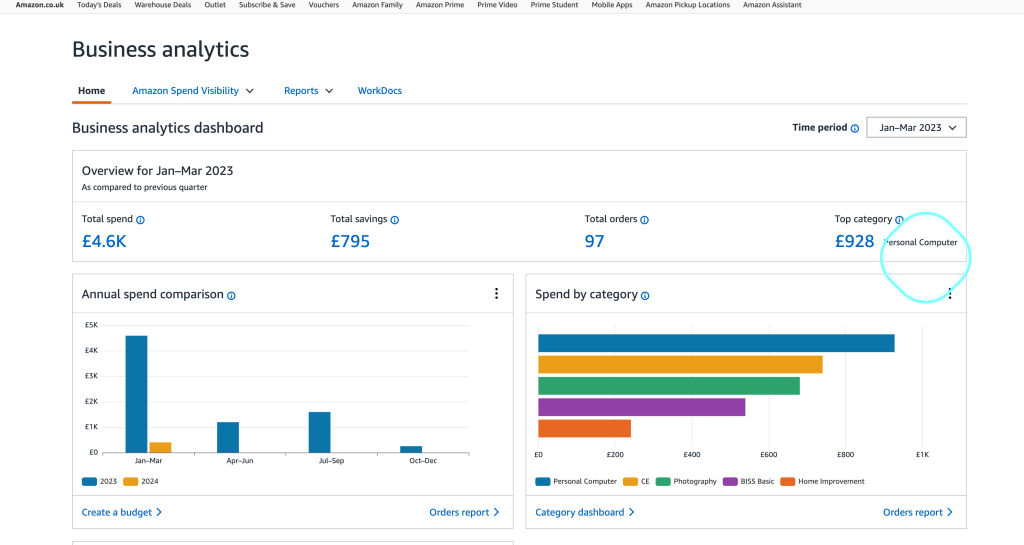Open info icon next to Total orders
Viewport: 1024px width, 545px height.
pos(645,220)
